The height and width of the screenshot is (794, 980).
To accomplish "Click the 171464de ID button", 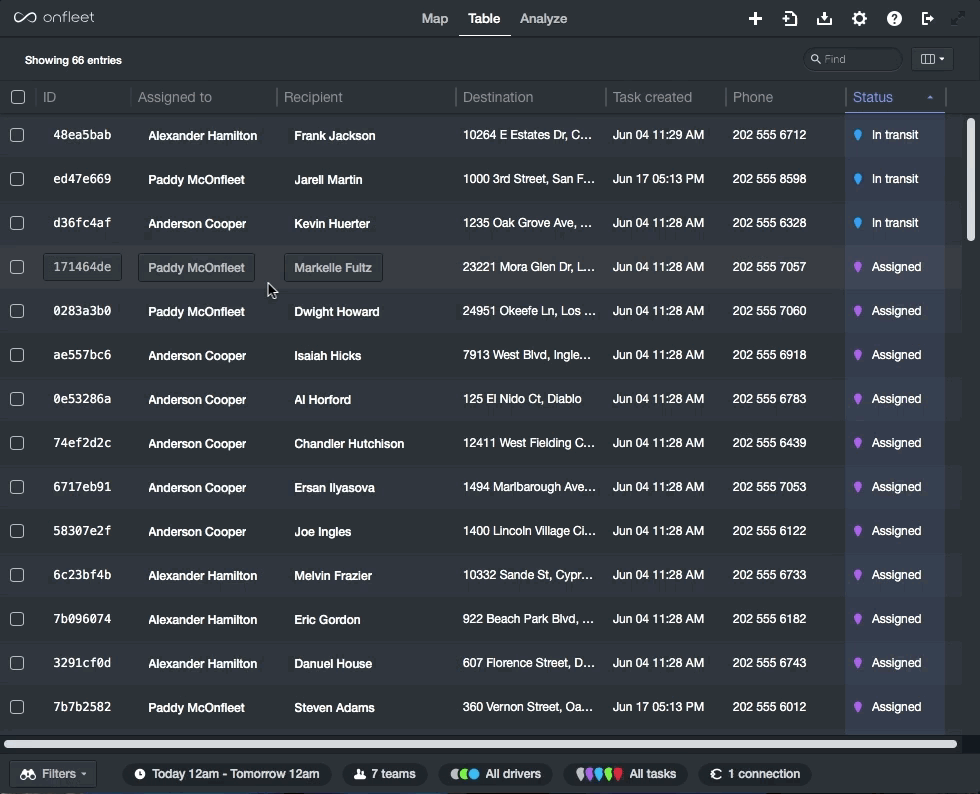I will click(x=82, y=267).
